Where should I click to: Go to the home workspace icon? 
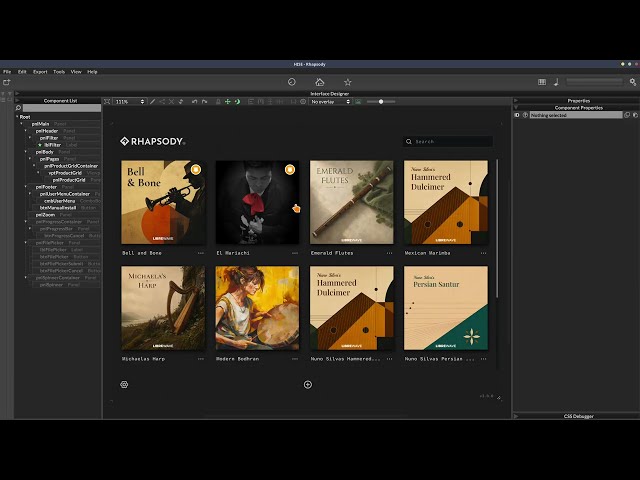point(320,82)
